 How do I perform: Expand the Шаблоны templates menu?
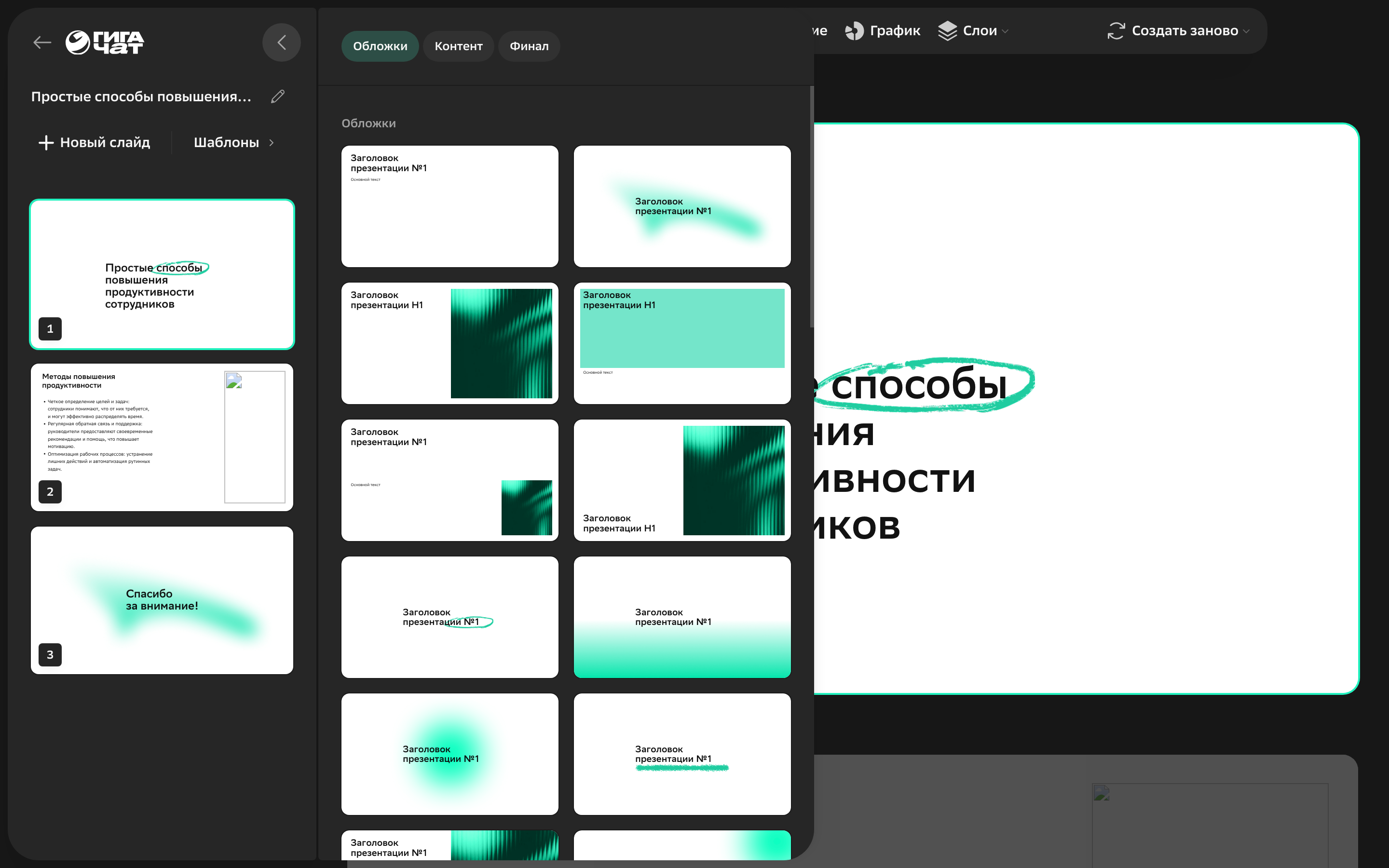234,142
